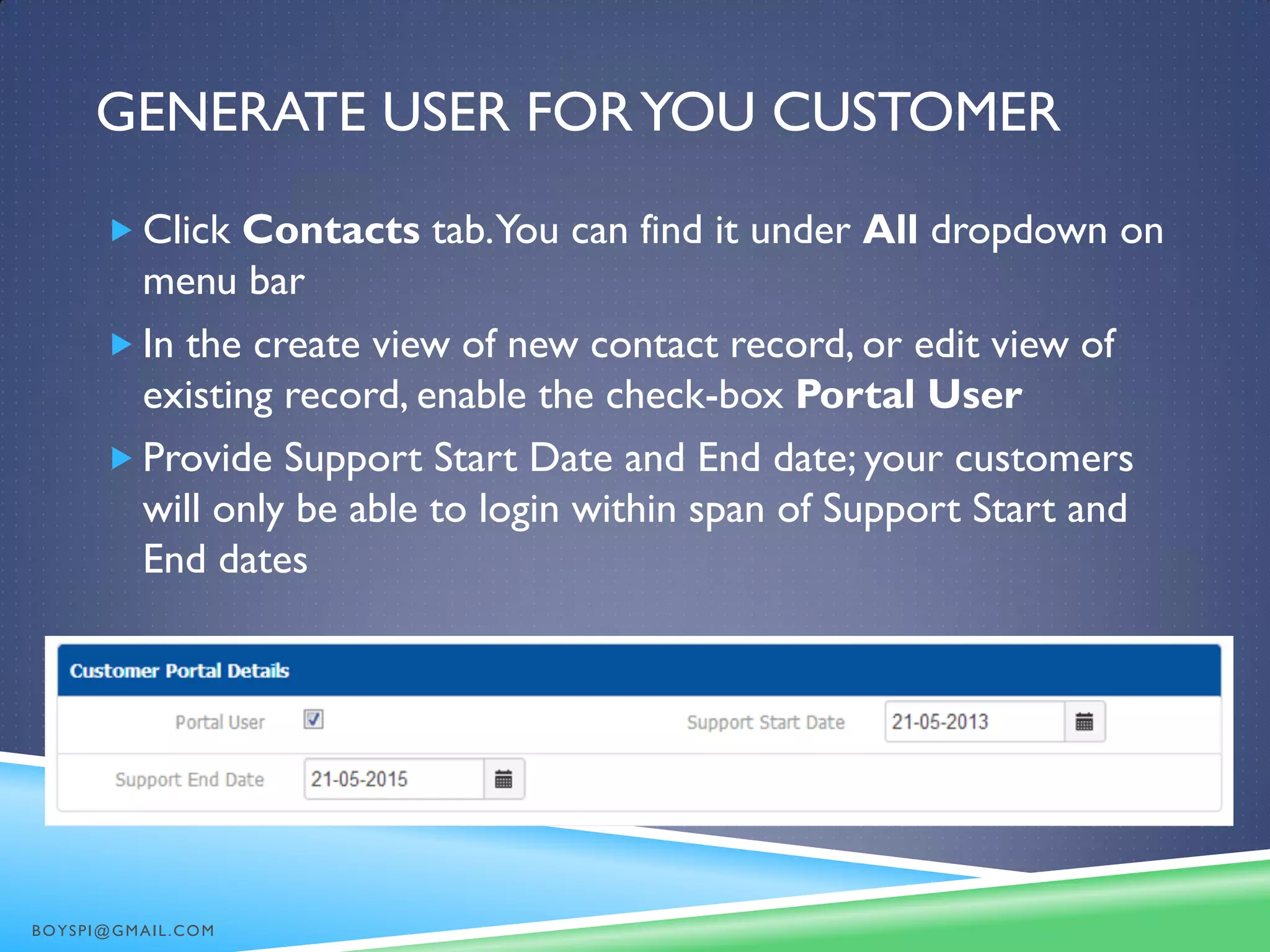The width and height of the screenshot is (1270, 952).
Task: Click the Support Start Date label
Action: 766,723
